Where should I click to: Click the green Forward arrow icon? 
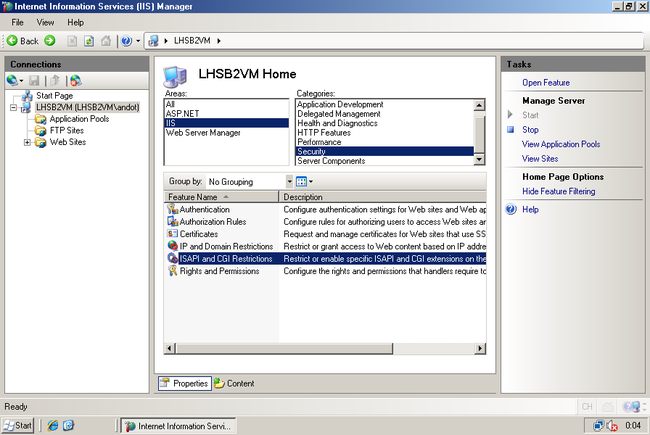point(50,41)
